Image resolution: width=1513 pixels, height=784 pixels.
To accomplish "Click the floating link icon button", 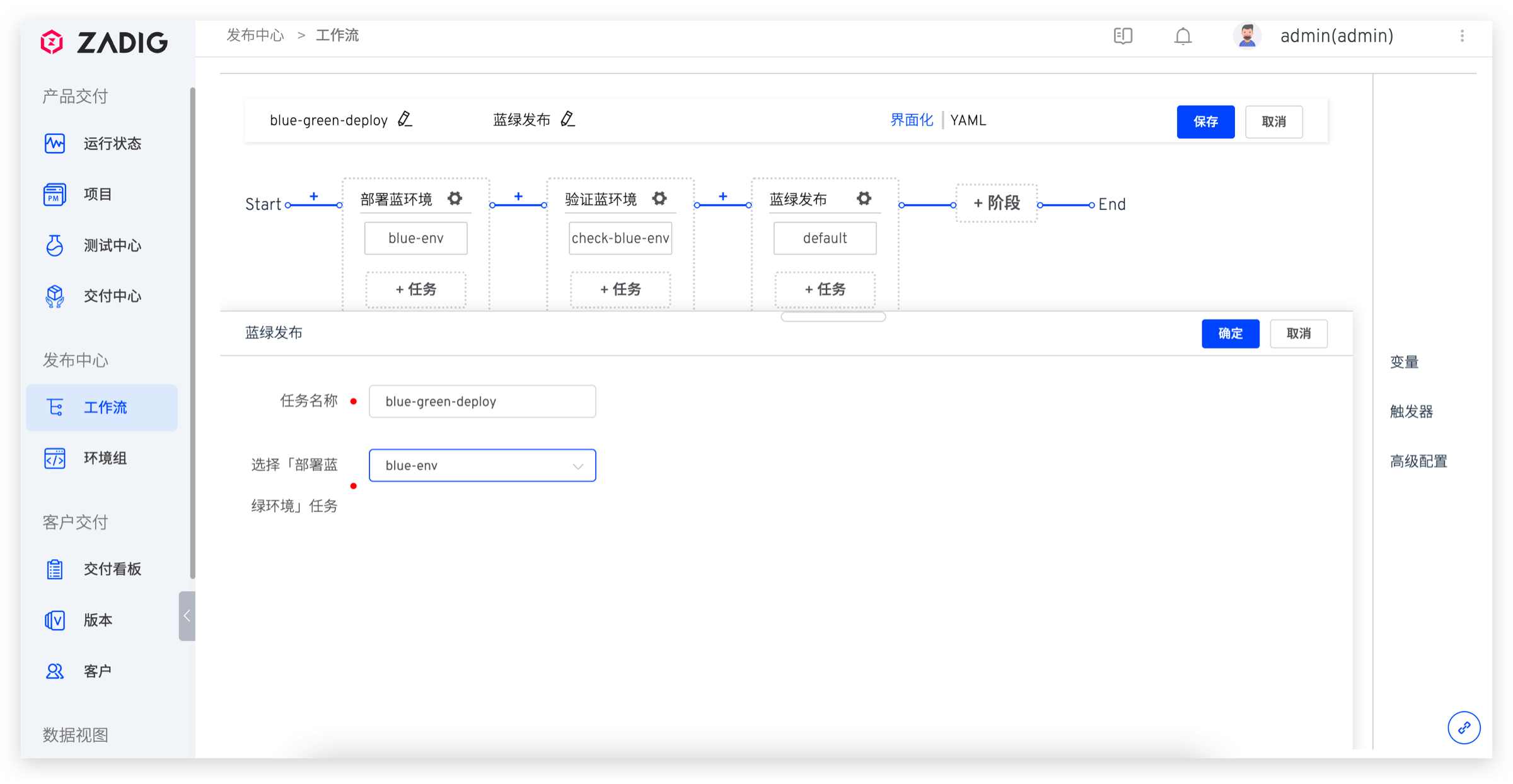I will [x=1463, y=727].
